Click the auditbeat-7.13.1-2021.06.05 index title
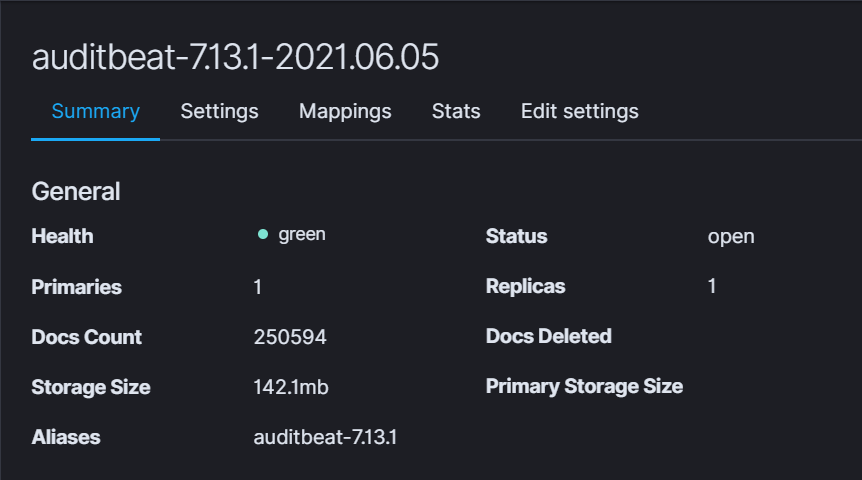 click(235, 57)
